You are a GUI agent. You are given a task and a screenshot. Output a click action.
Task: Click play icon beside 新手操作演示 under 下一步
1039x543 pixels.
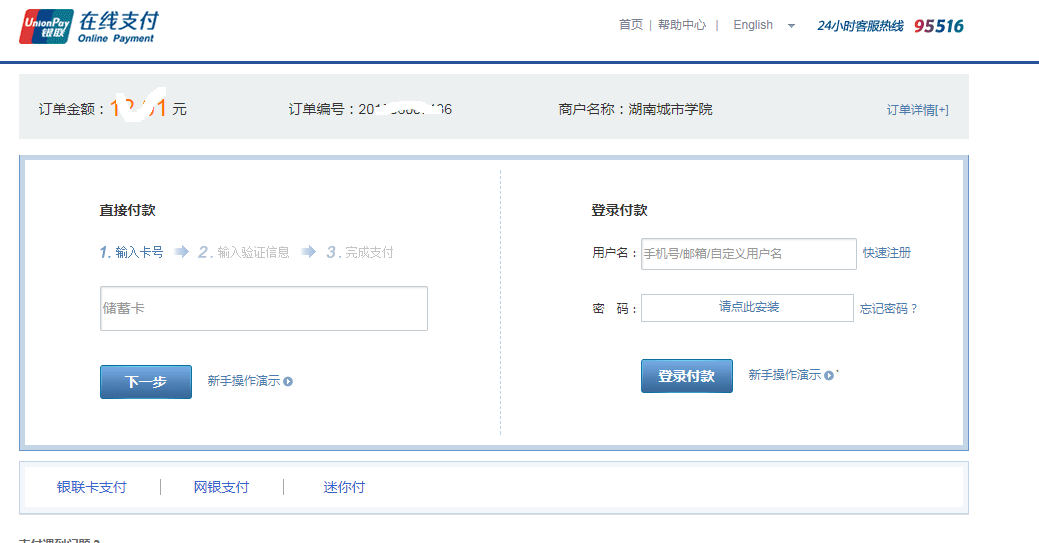tap(288, 381)
